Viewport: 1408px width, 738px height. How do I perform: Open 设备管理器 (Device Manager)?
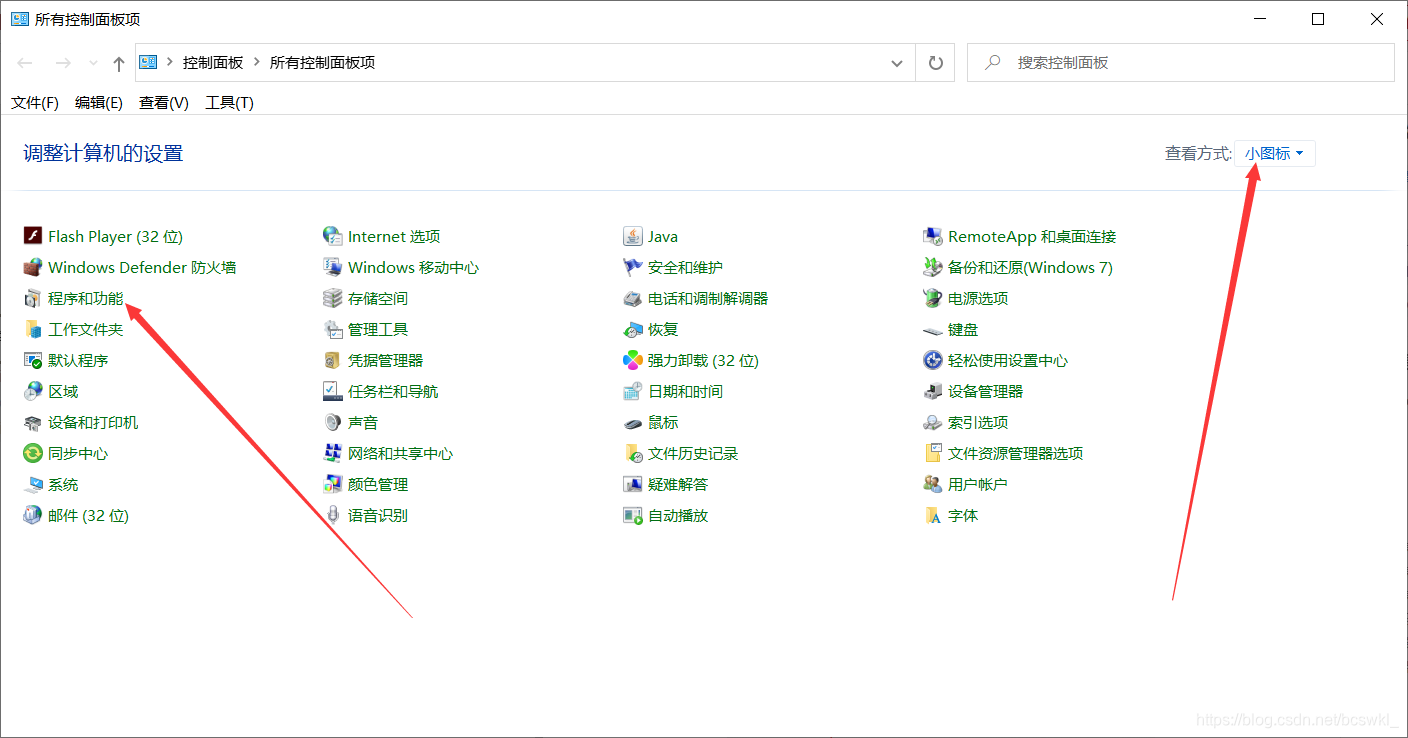(986, 391)
